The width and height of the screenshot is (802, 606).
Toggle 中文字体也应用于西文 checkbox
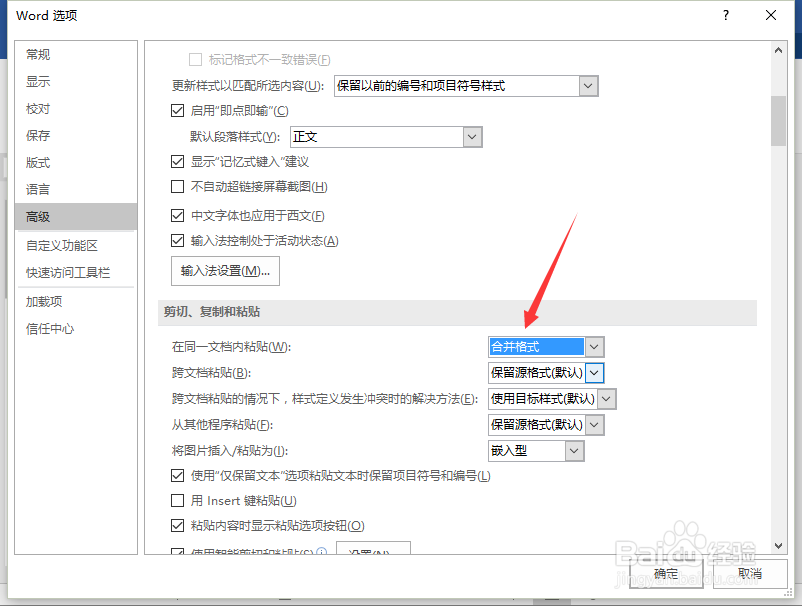click(x=177, y=216)
